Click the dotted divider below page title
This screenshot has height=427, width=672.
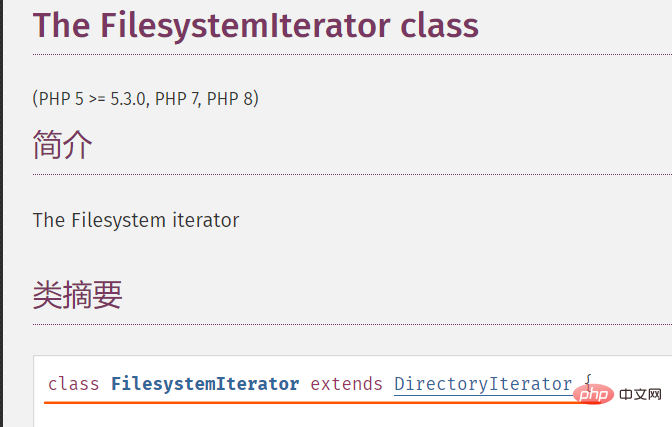click(352, 54)
